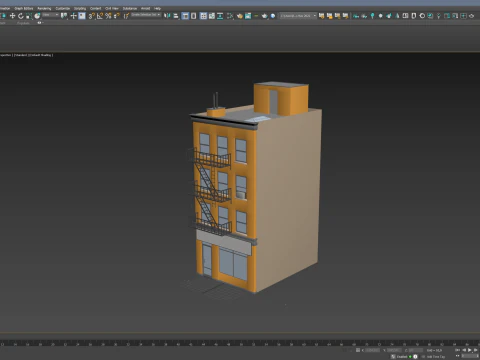The height and width of the screenshot is (360, 480).
Task: Click the white ring icon in right toolbar
Action: (x=422, y=16)
